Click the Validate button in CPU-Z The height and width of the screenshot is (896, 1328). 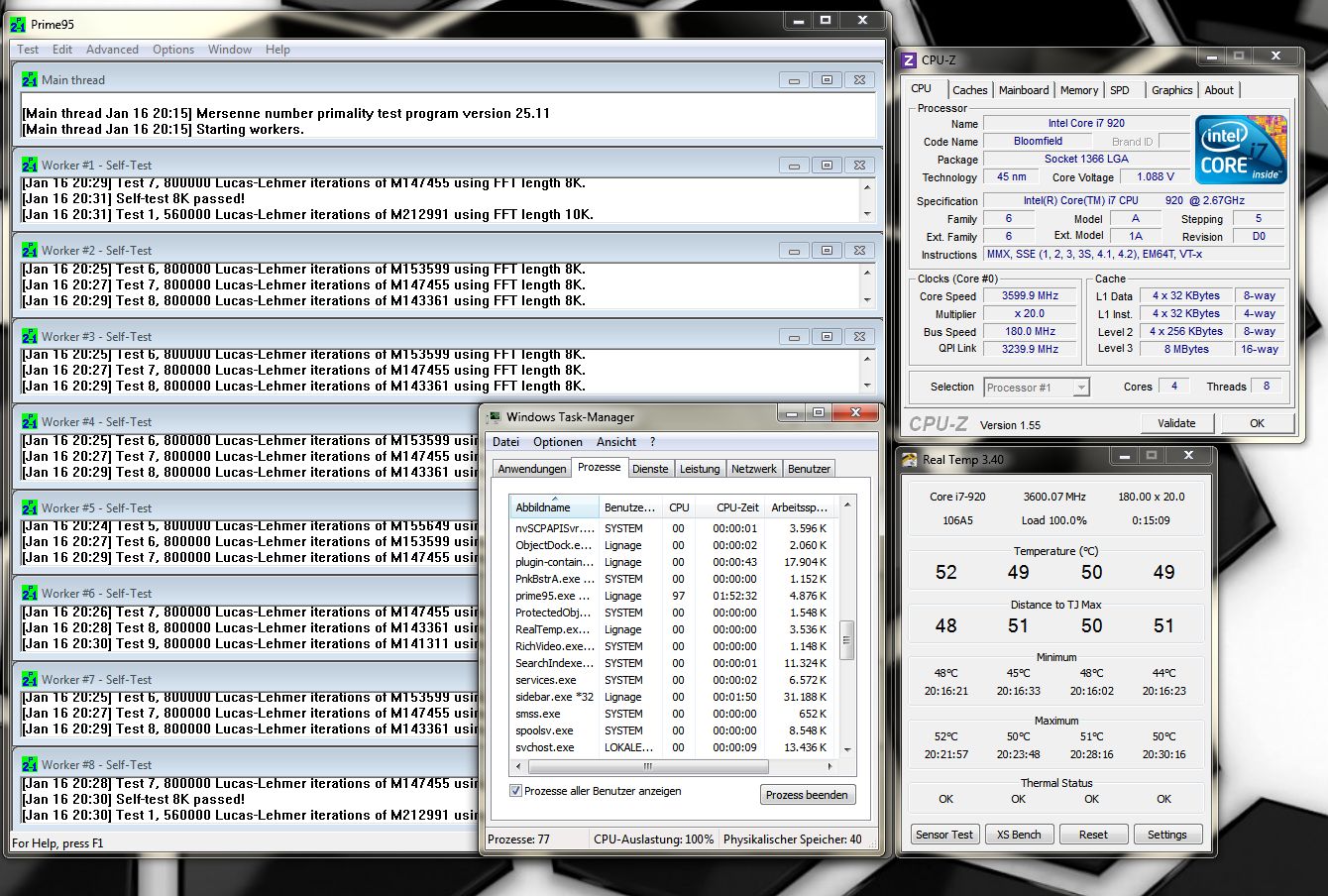point(1176,423)
